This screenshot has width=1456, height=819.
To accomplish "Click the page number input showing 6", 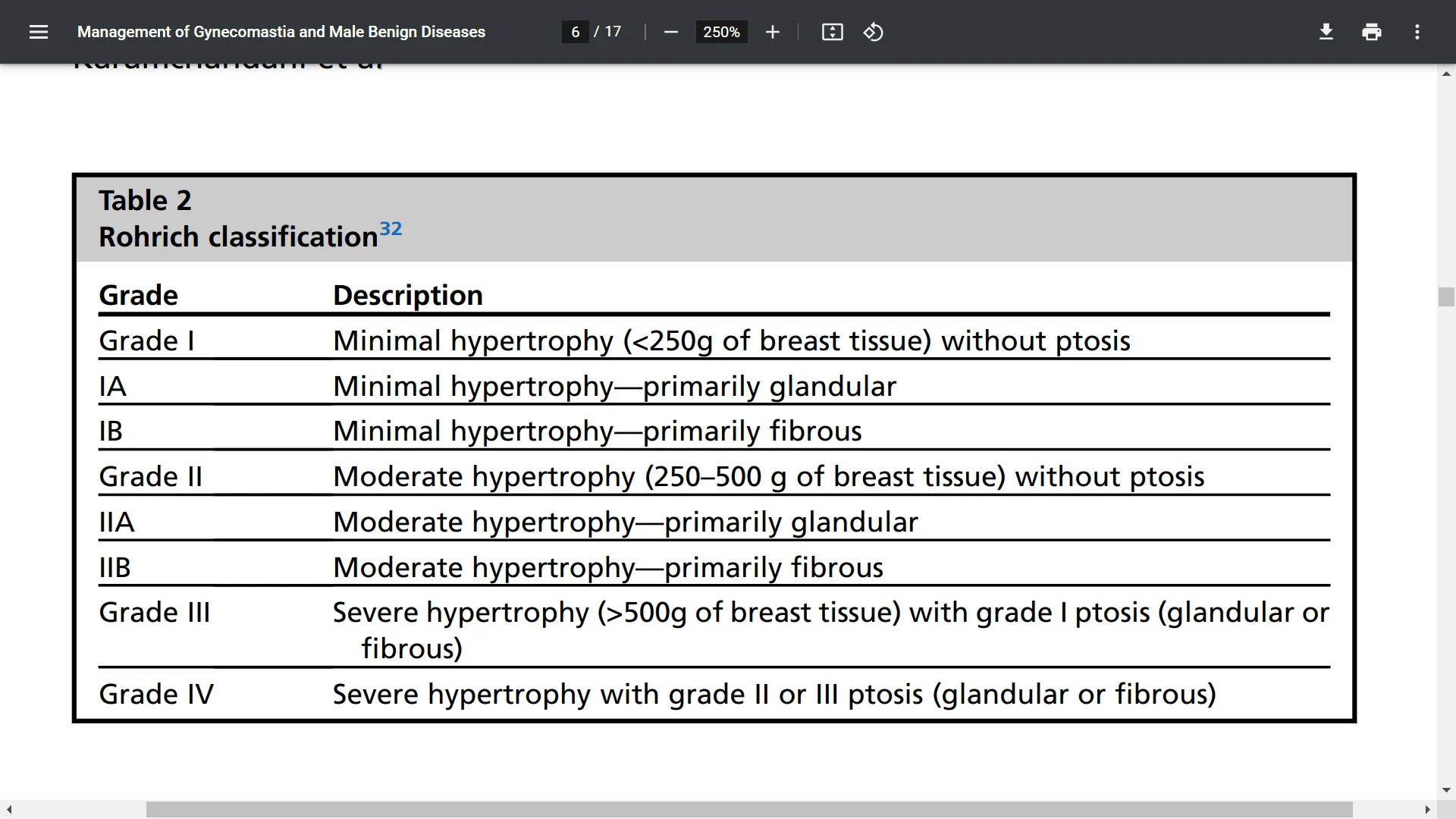I will [574, 32].
